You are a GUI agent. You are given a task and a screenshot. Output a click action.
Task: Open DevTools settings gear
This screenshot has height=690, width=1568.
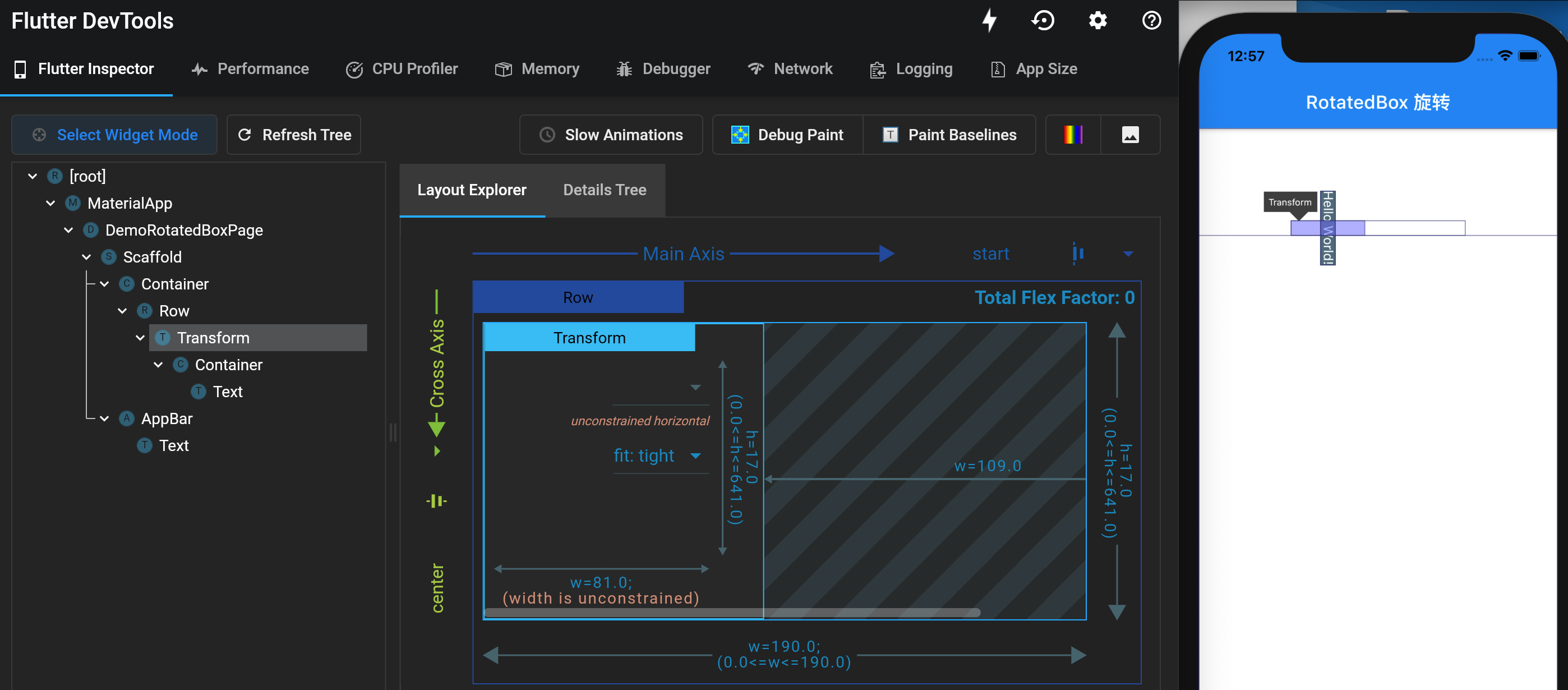click(1097, 21)
